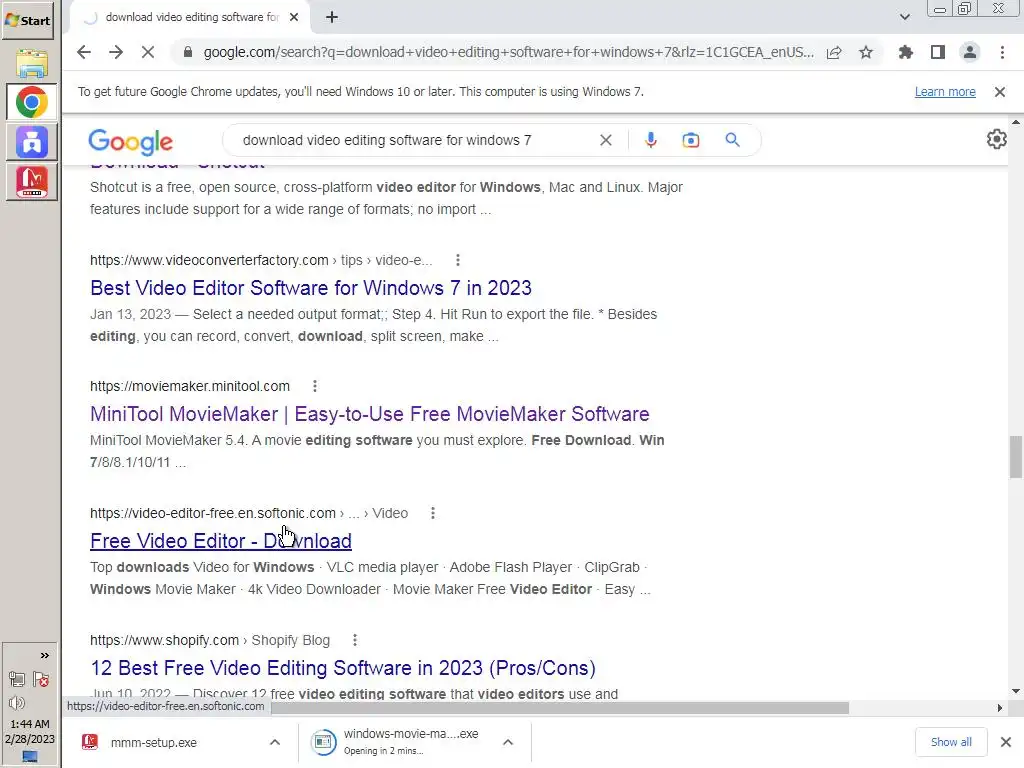Viewport: 1024px width, 768px height.
Task: Search by image camera icon
Action: pyautogui.click(x=691, y=140)
